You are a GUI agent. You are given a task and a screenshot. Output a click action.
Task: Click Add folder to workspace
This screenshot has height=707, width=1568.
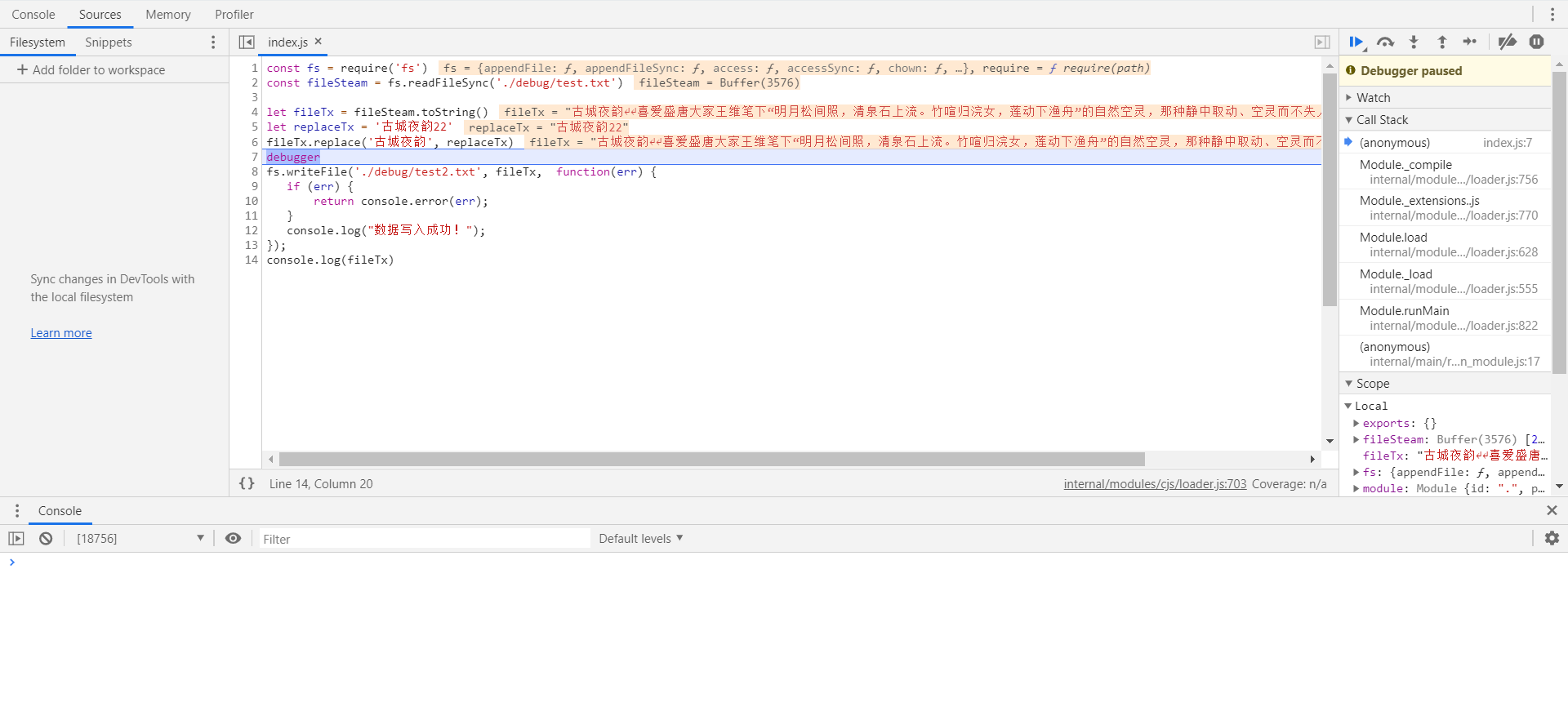click(x=91, y=70)
